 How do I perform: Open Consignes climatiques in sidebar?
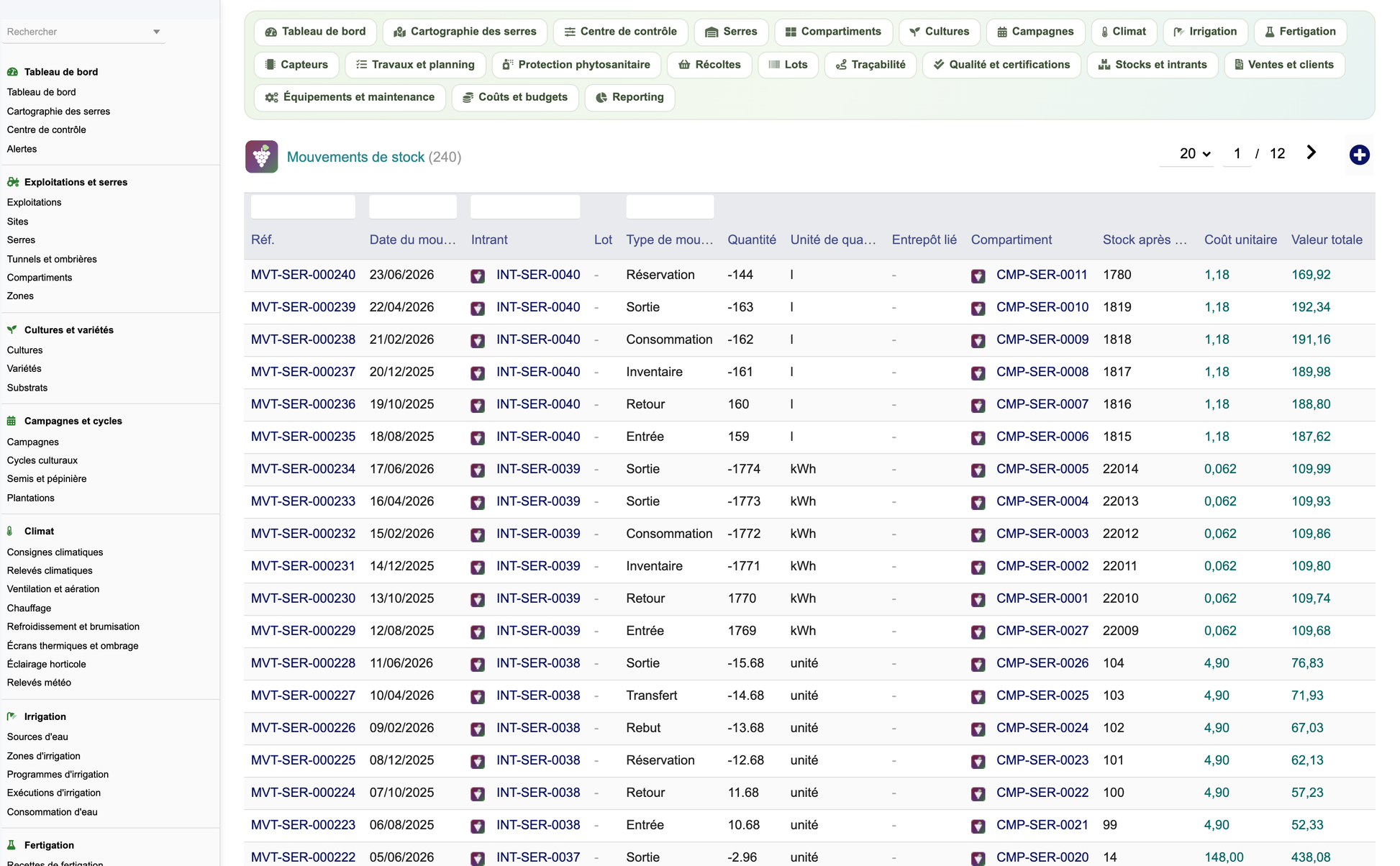tap(55, 552)
